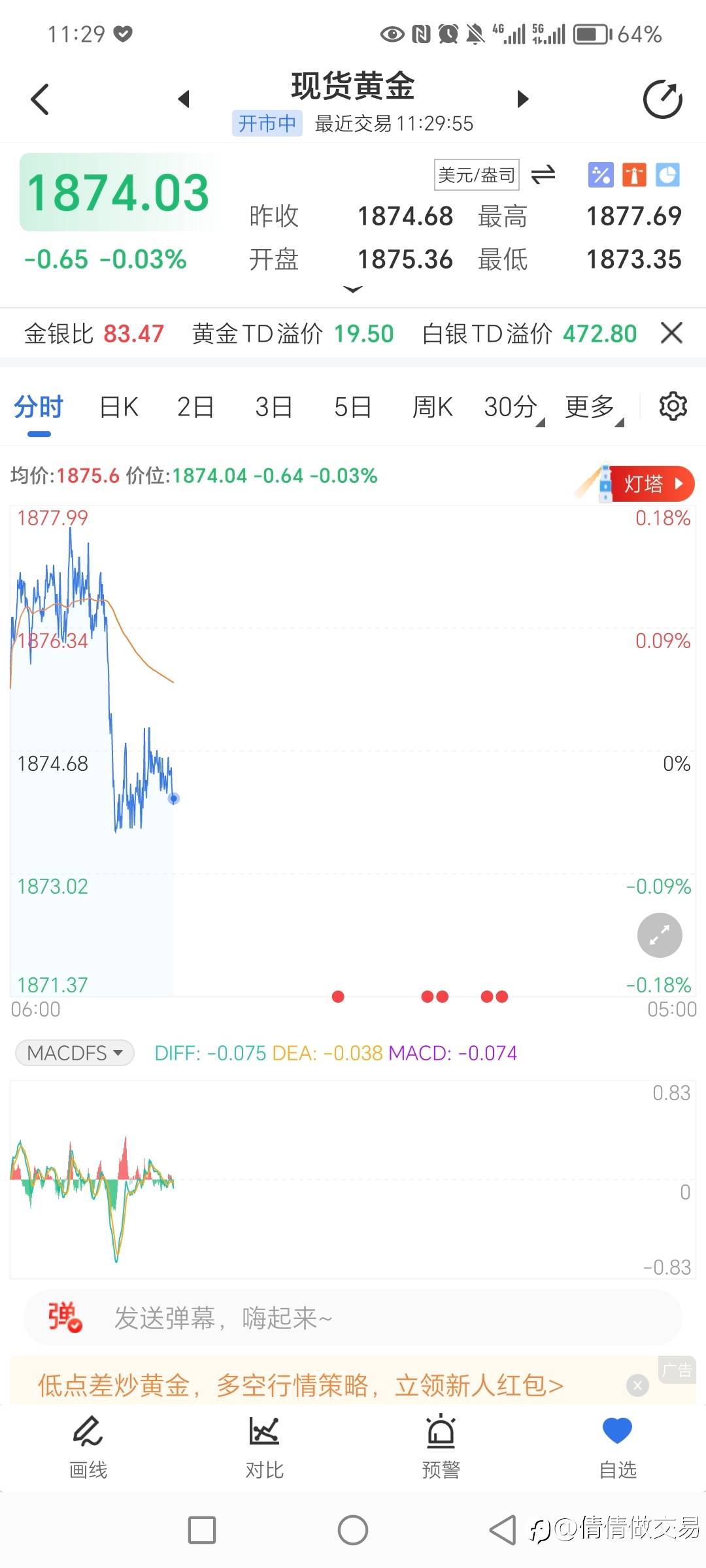Open the 低点差炒黄金 ad link
This screenshot has height=1568, width=706.
(x=301, y=1384)
